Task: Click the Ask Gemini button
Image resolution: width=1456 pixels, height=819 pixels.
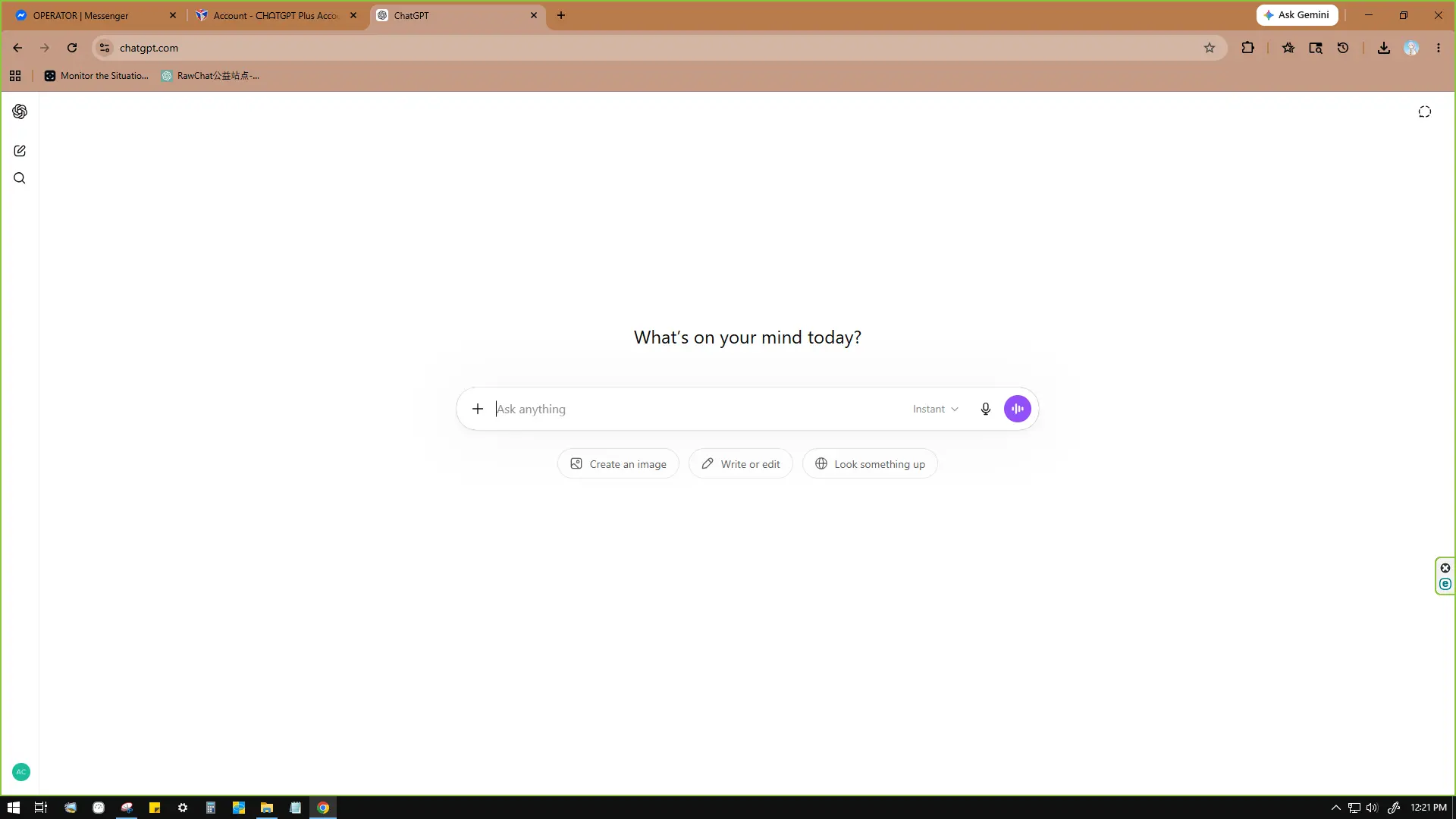Action: (x=1297, y=15)
